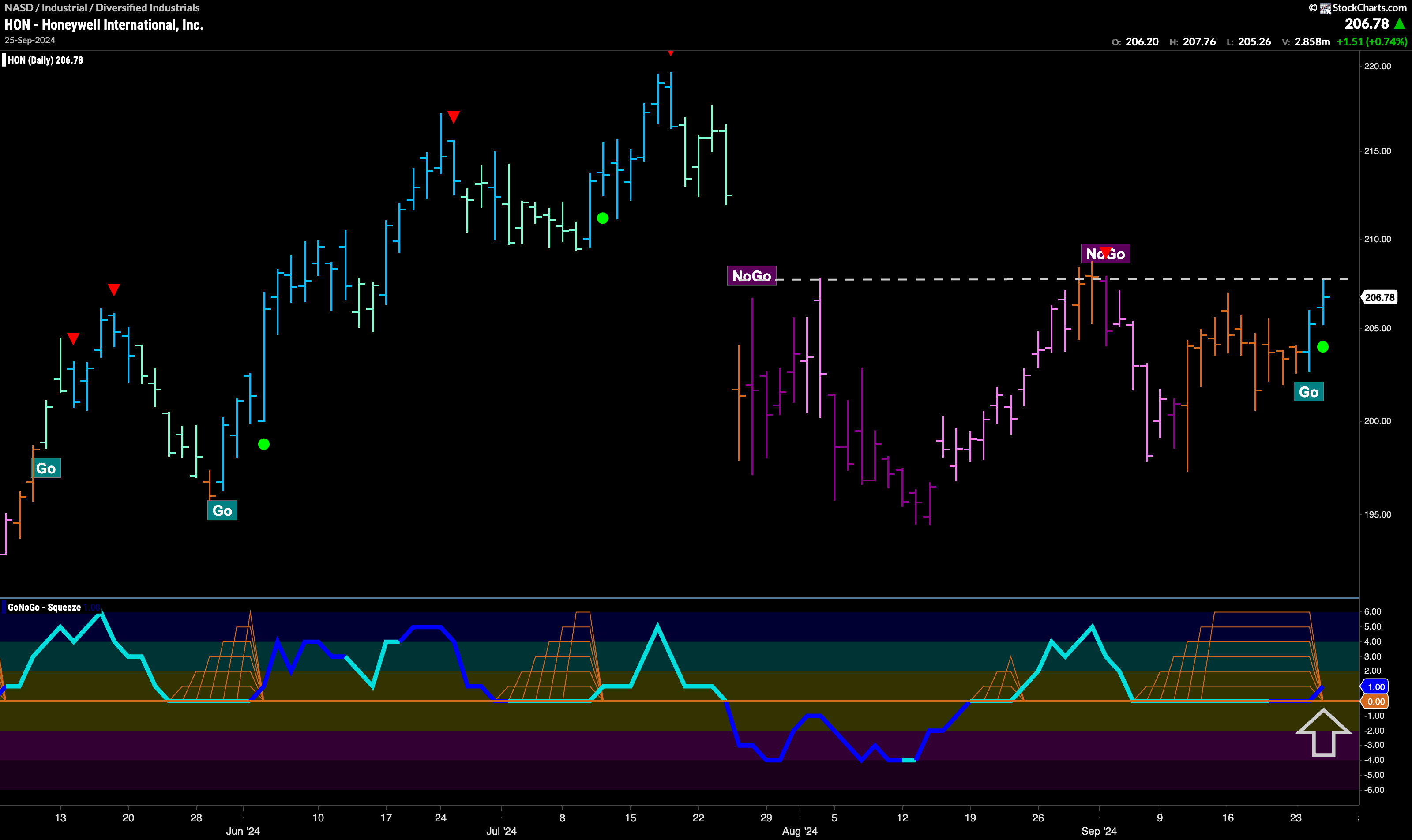Click the large top price number 206.78
Image resolution: width=1412 pixels, height=840 pixels.
[x=1367, y=24]
